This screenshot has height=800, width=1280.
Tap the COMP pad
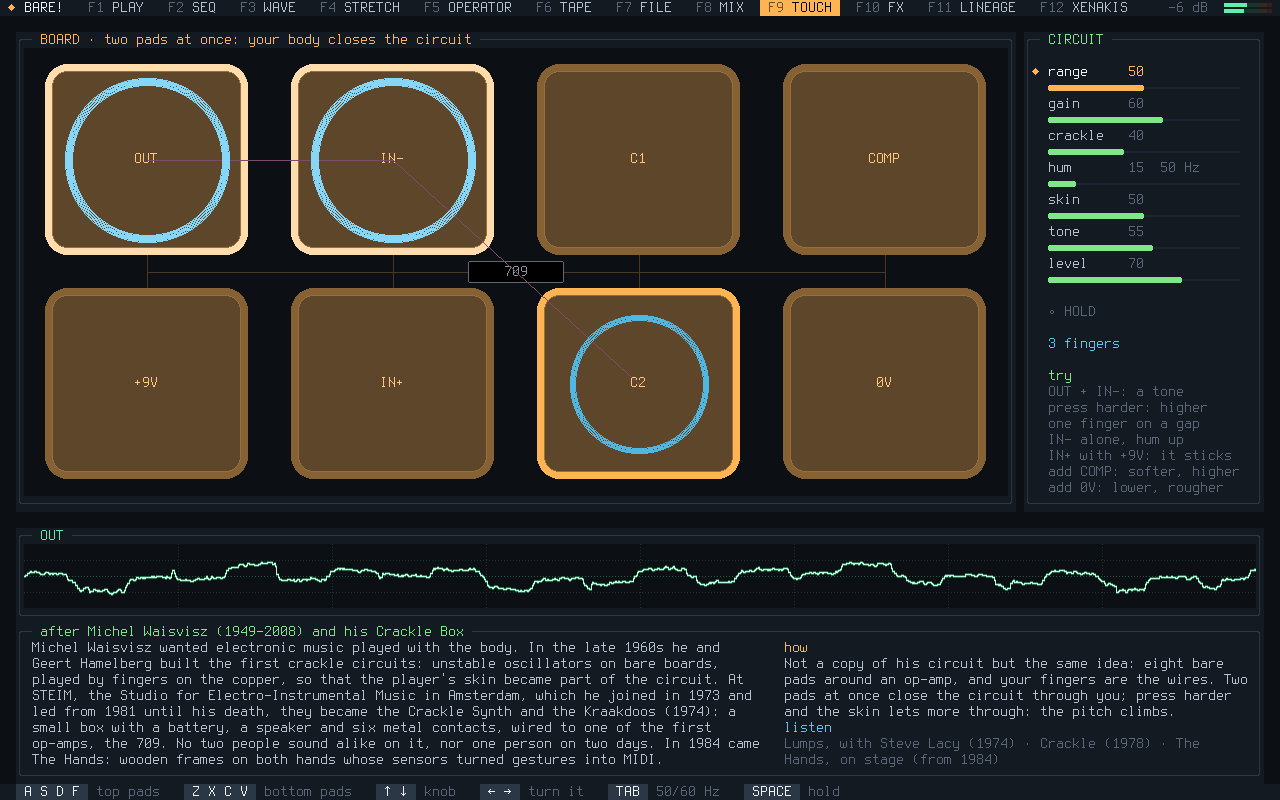tap(884, 159)
